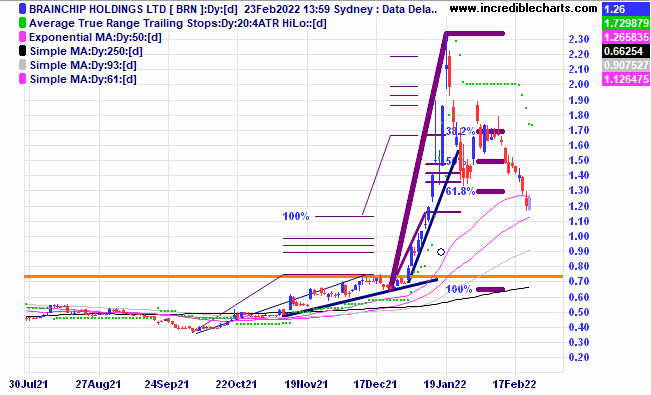The height and width of the screenshot is (395, 651).
Task: Click the 1.60 price axis label
Action: 579,145
